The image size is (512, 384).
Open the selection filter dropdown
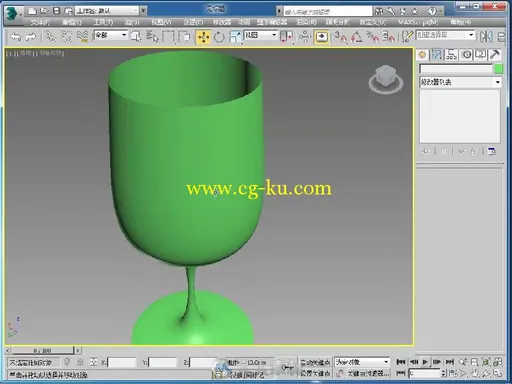click(x=111, y=35)
